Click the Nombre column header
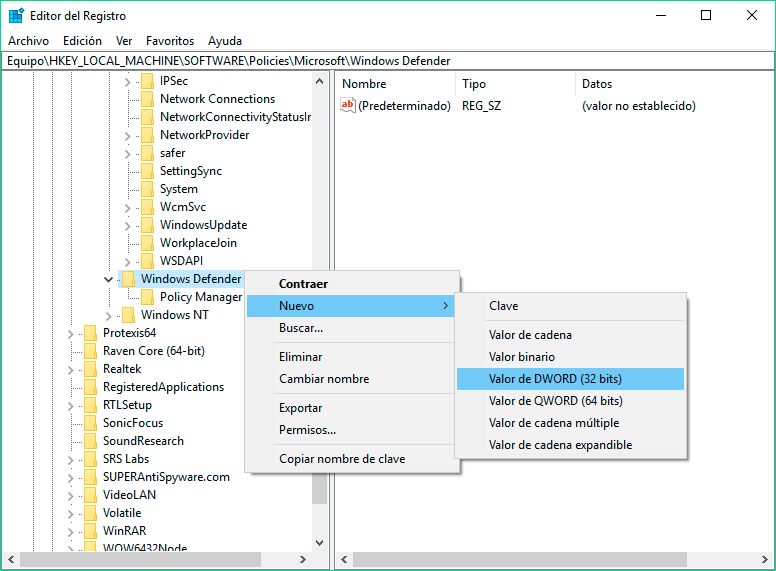The image size is (776, 571). click(x=395, y=84)
